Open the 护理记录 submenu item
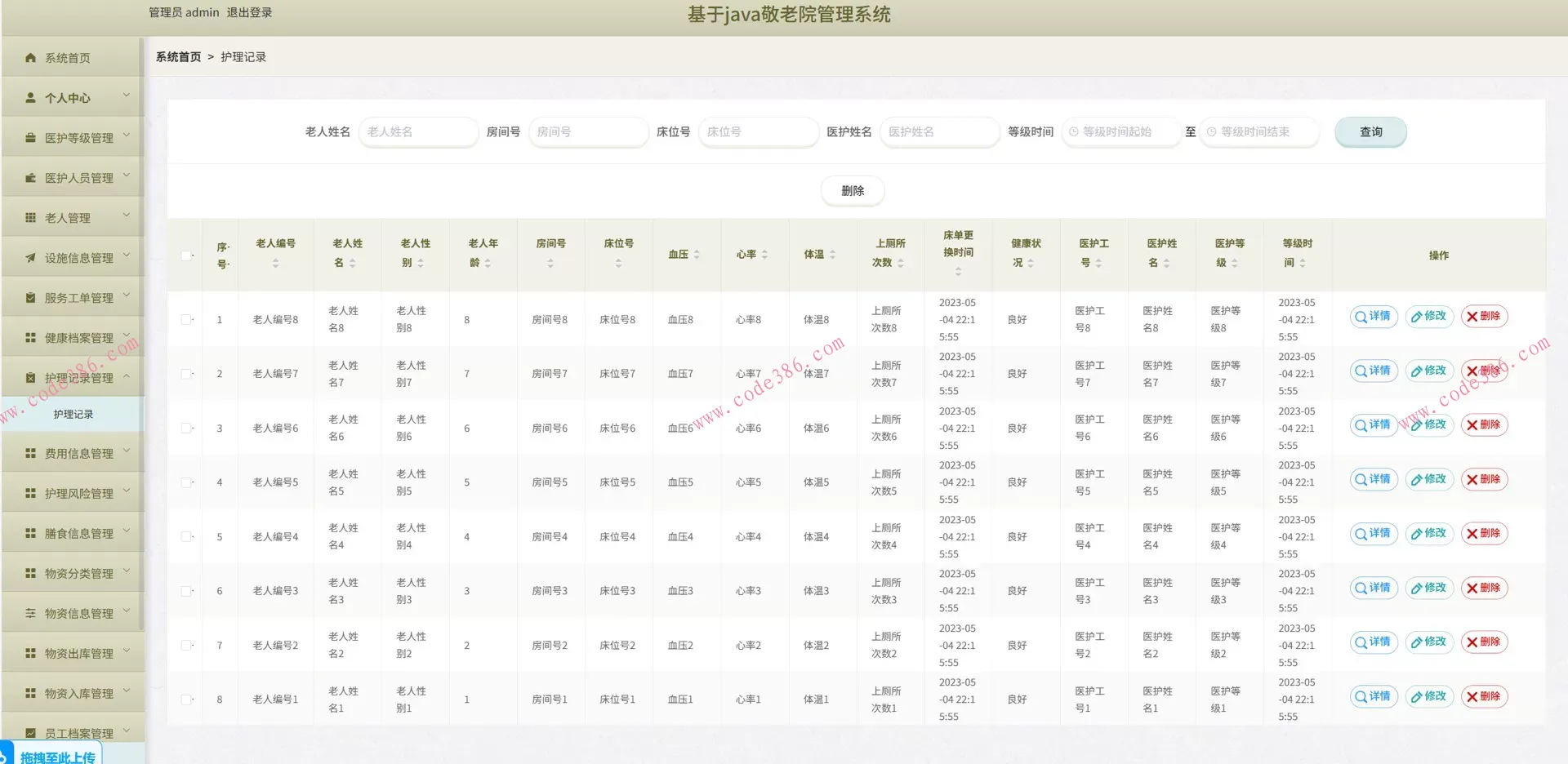1568x764 pixels. (x=73, y=415)
